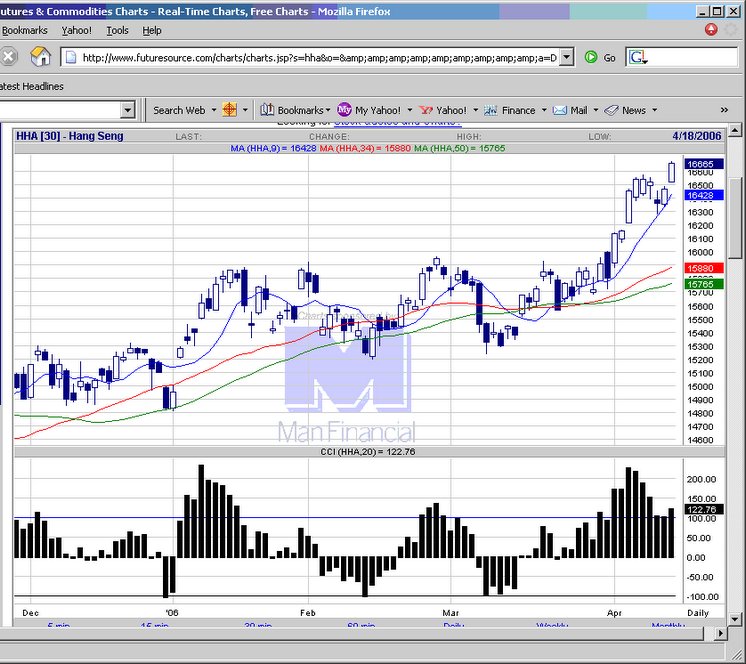This screenshot has width=746, height=664.
Task: Click the red update notification icon
Action: (x=711, y=29)
